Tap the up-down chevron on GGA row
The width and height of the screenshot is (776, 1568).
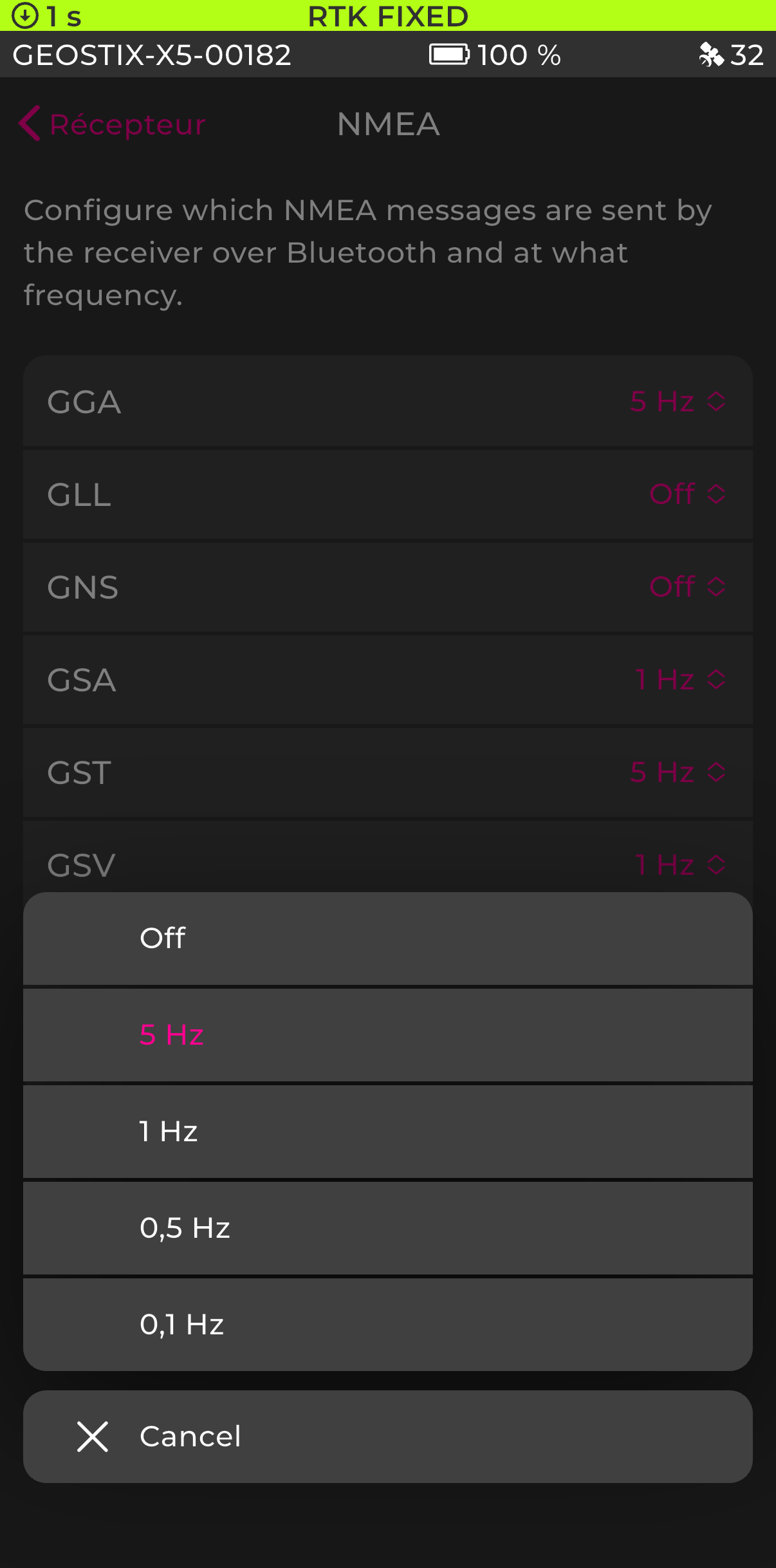point(716,402)
